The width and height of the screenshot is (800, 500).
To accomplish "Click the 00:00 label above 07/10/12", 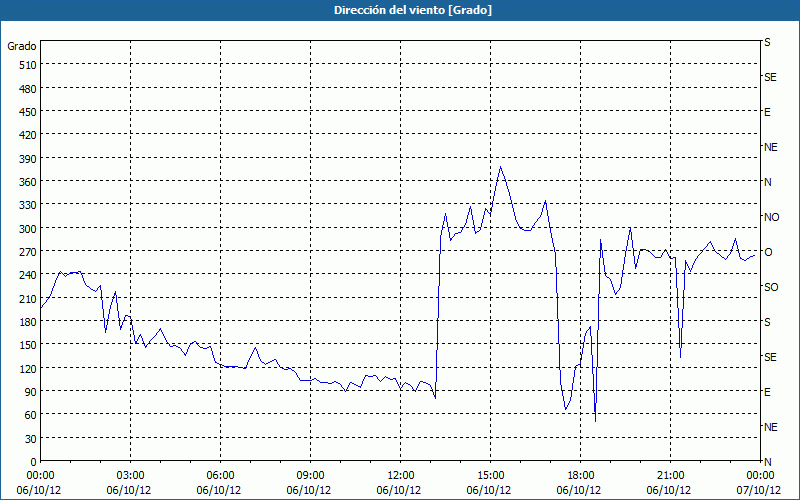I will 760,476.
